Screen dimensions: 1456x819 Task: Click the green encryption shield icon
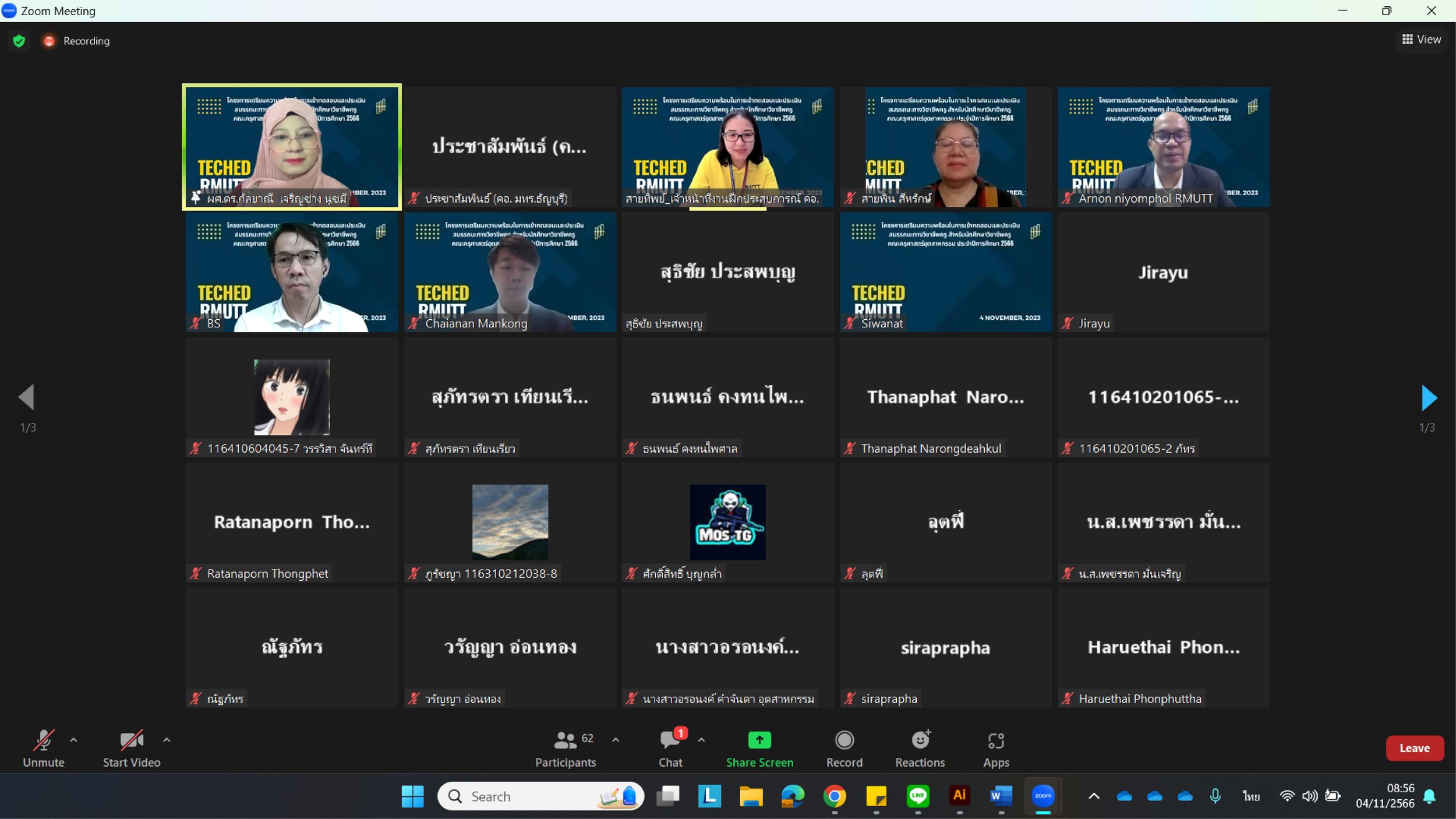[19, 41]
